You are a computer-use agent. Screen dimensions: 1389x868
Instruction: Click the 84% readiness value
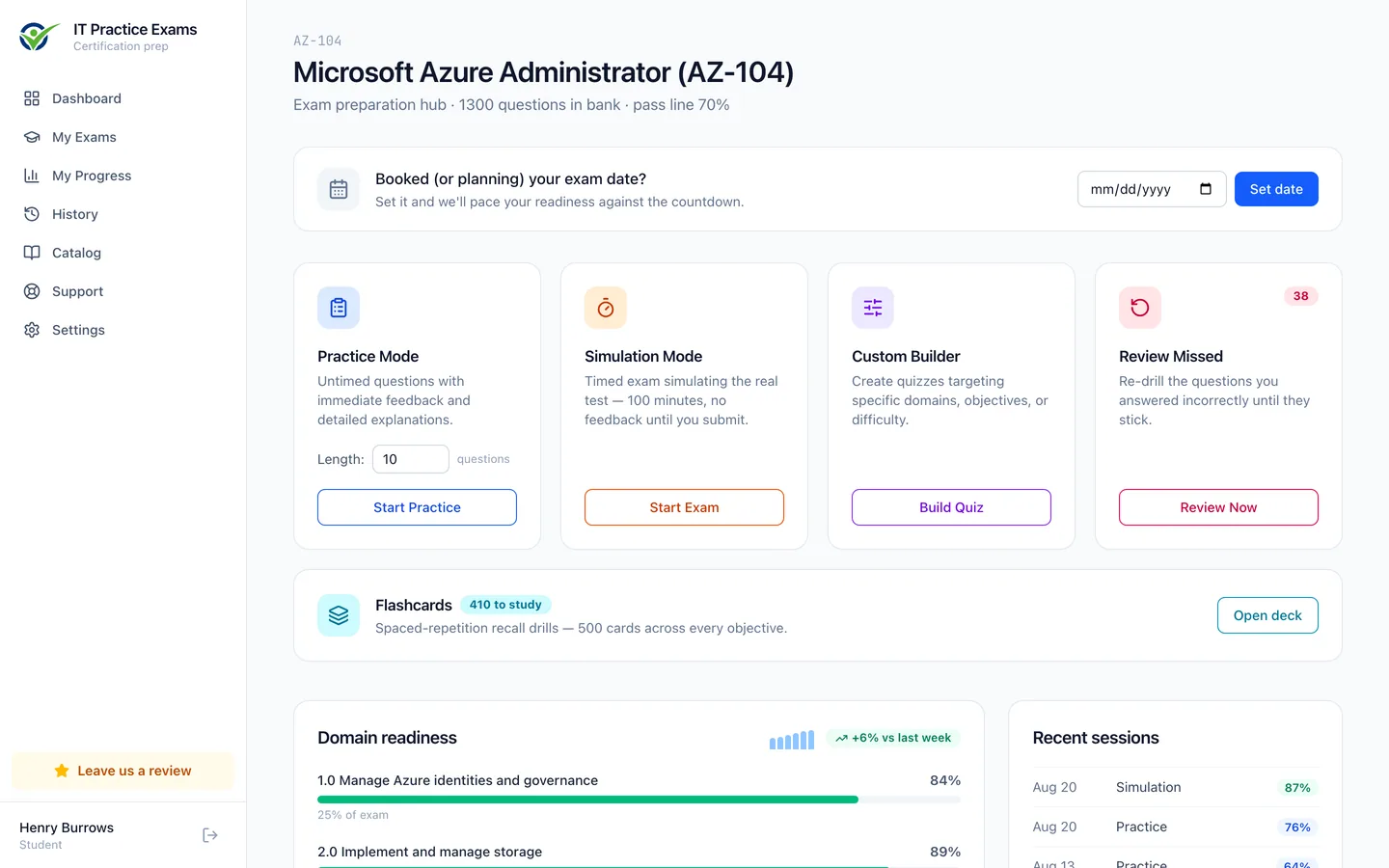point(945,780)
